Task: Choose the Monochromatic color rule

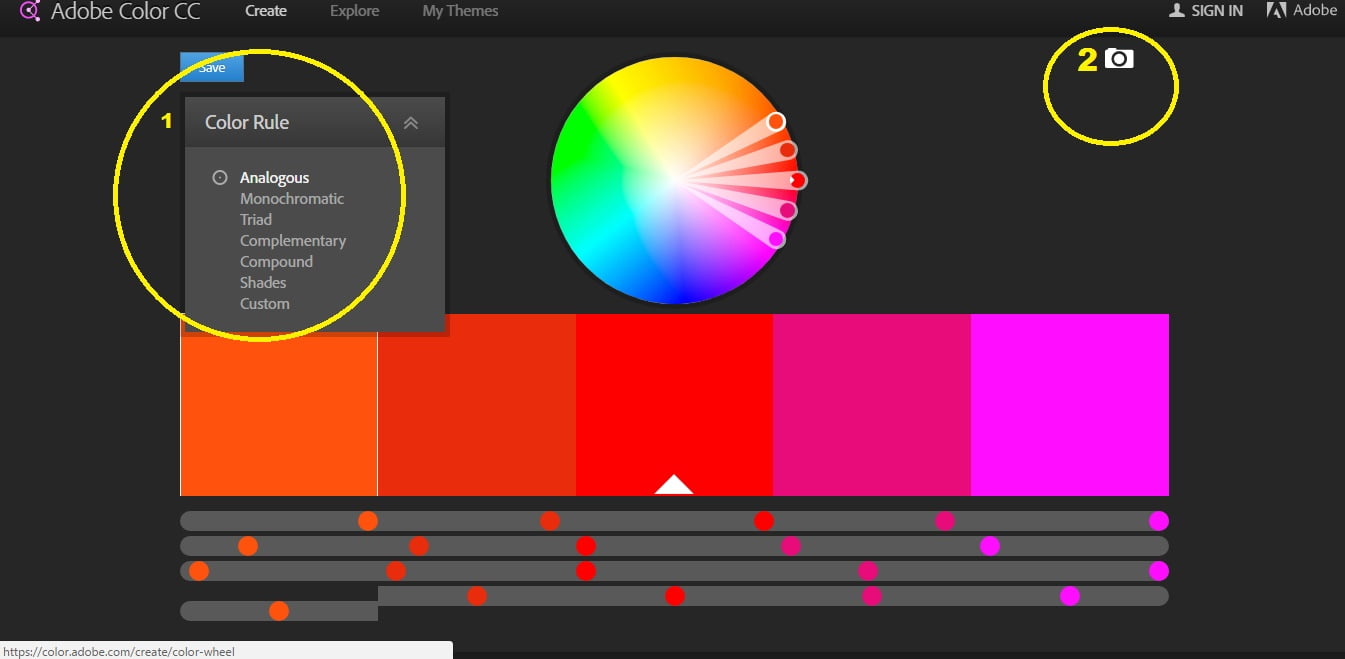Action: (x=291, y=199)
